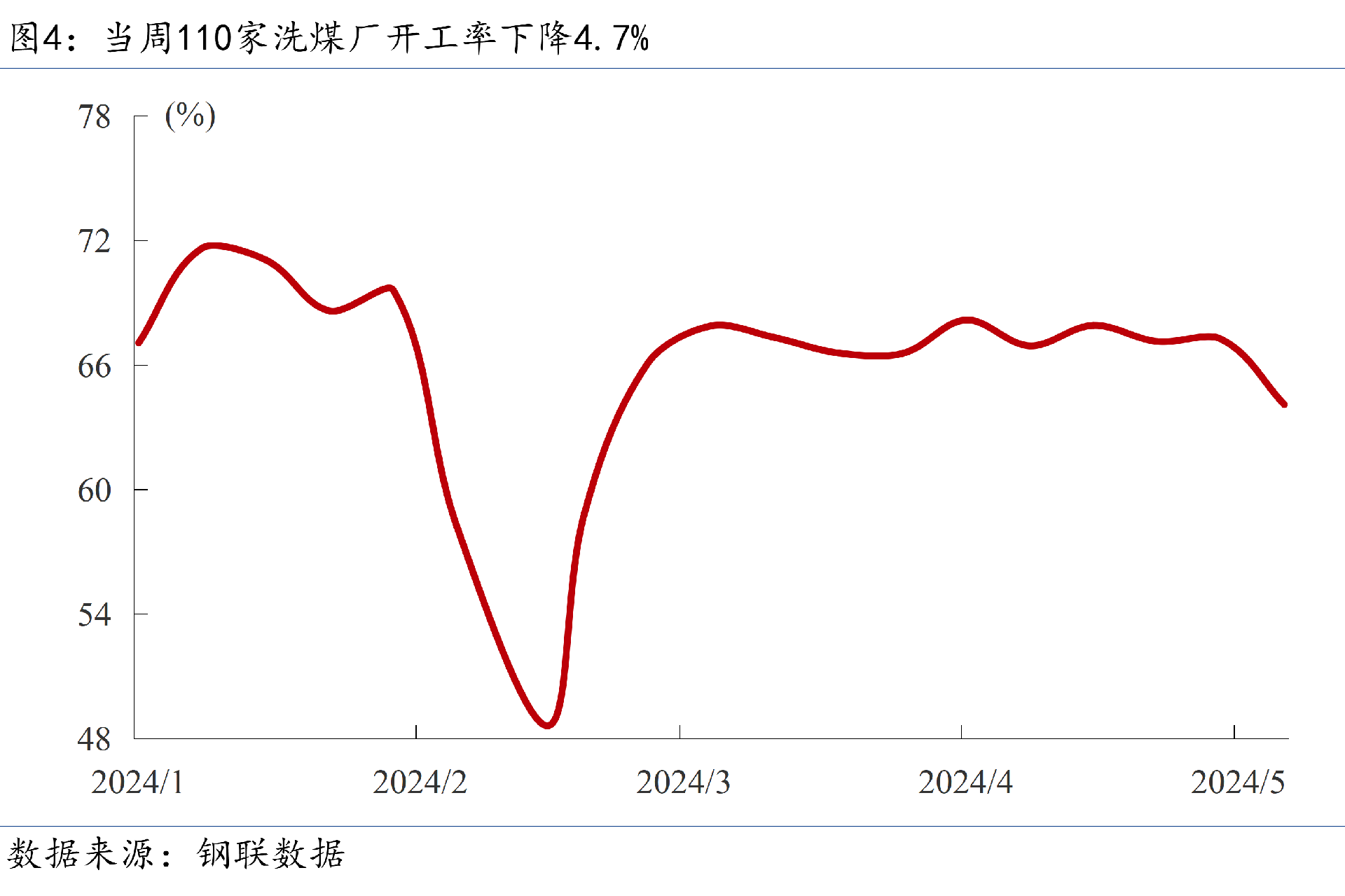Click the 66 y-axis label
The image size is (1345, 896).
tap(94, 366)
